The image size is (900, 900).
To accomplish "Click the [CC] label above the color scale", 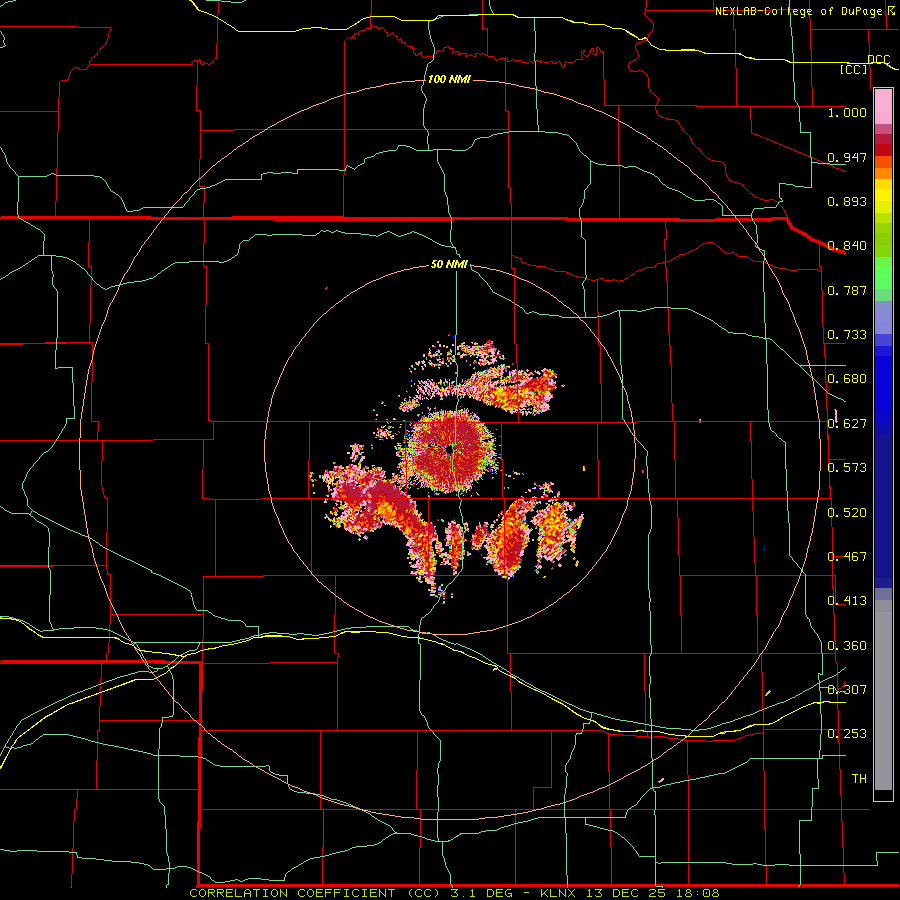I will (x=854, y=69).
